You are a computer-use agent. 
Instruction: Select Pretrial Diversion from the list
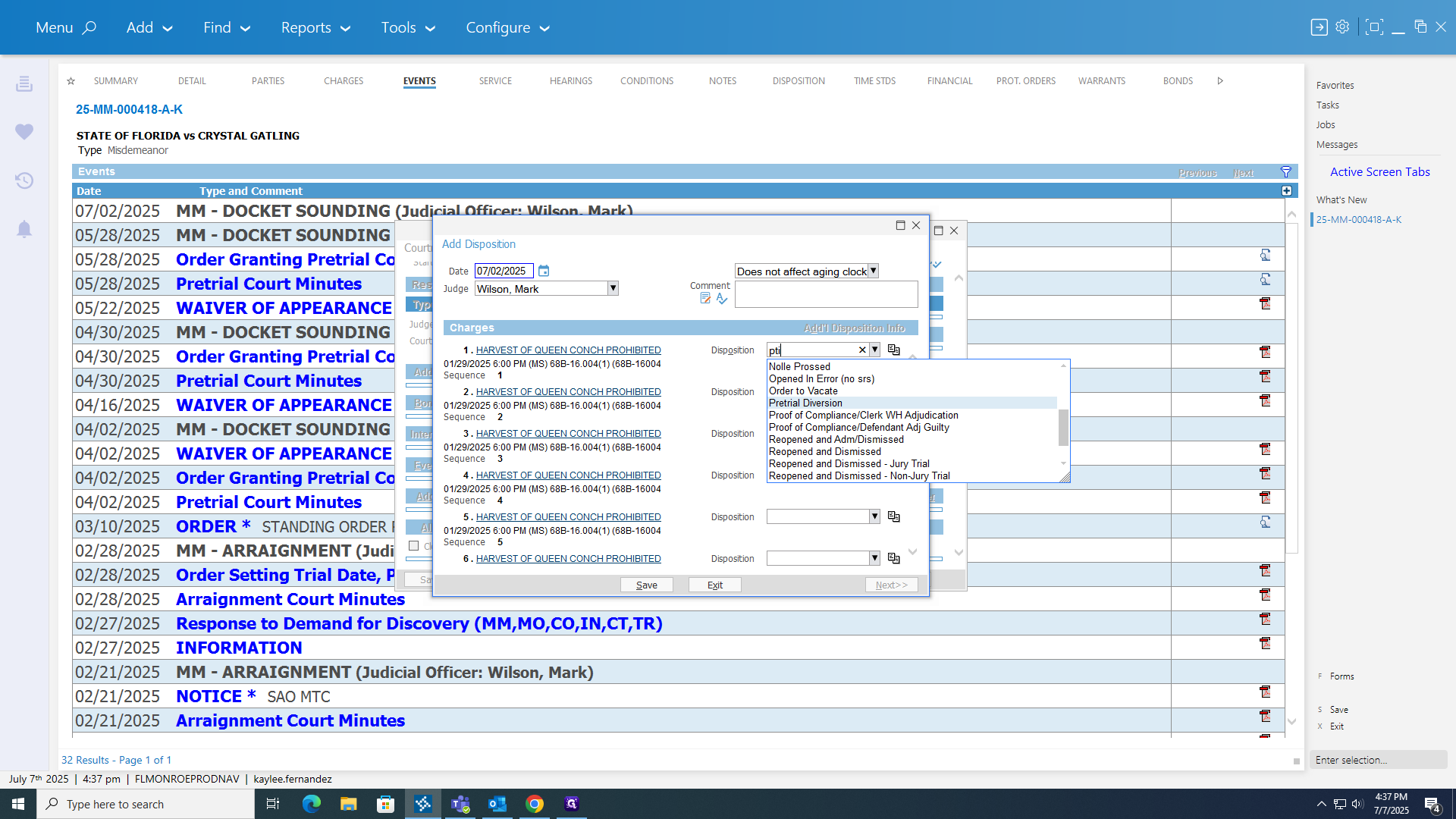point(912,403)
